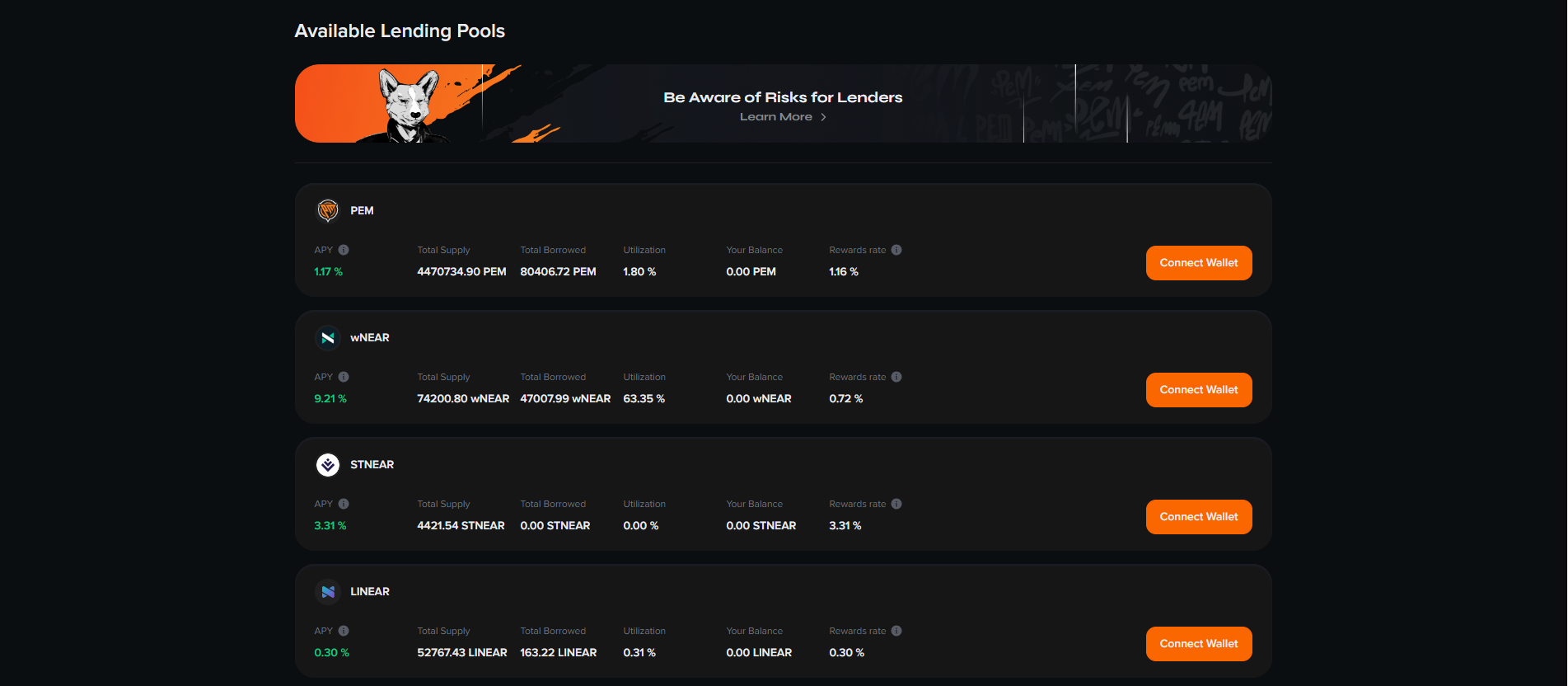The image size is (1568, 686).
Task: Open the Learn More risks link
Action: 775,117
